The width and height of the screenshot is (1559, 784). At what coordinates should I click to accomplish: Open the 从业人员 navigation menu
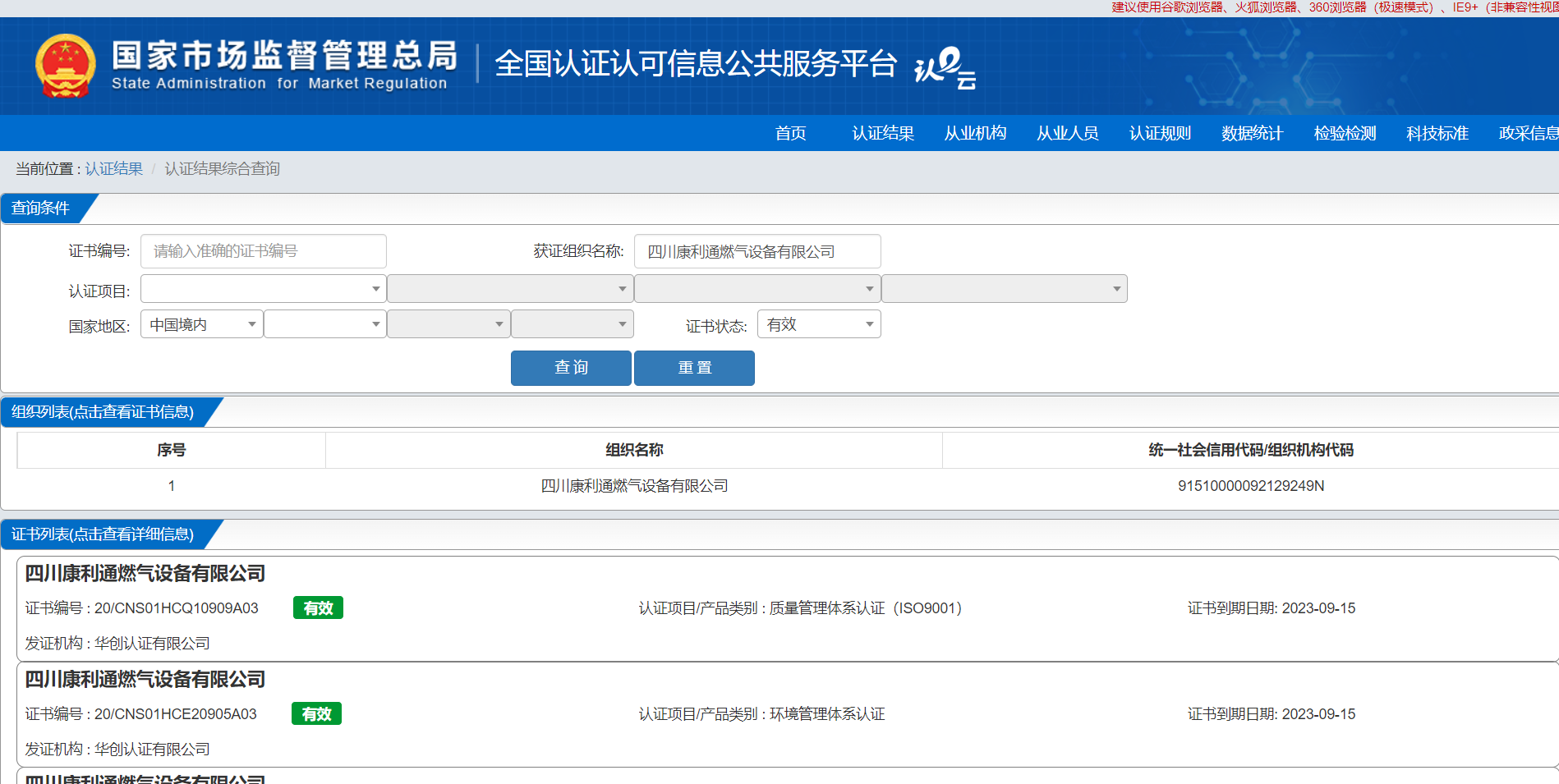tap(1067, 133)
